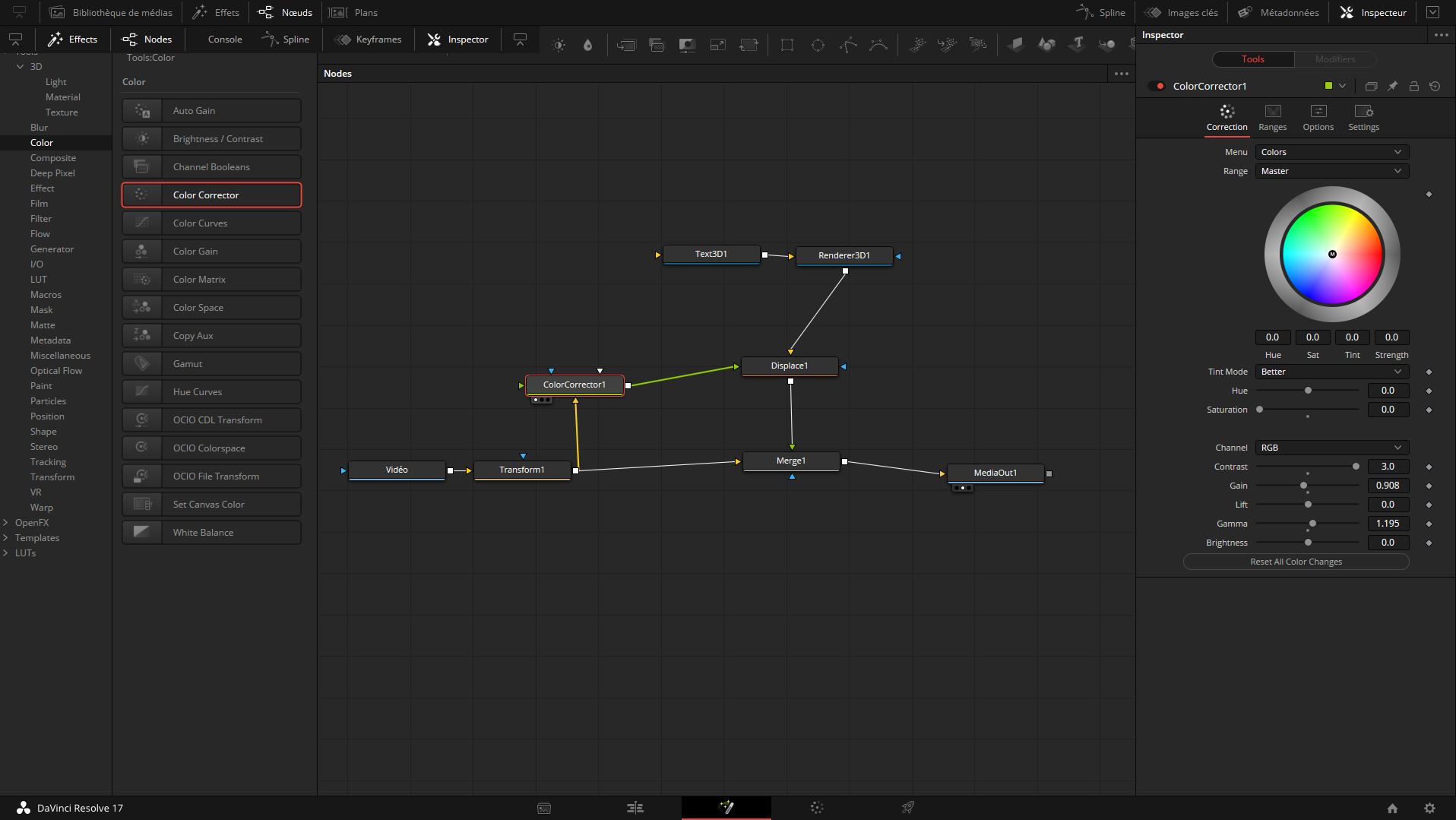Viewport: 1456px width, 820px height.
Task: Switch to the Modifiers tab
Action: (1334, 59)
